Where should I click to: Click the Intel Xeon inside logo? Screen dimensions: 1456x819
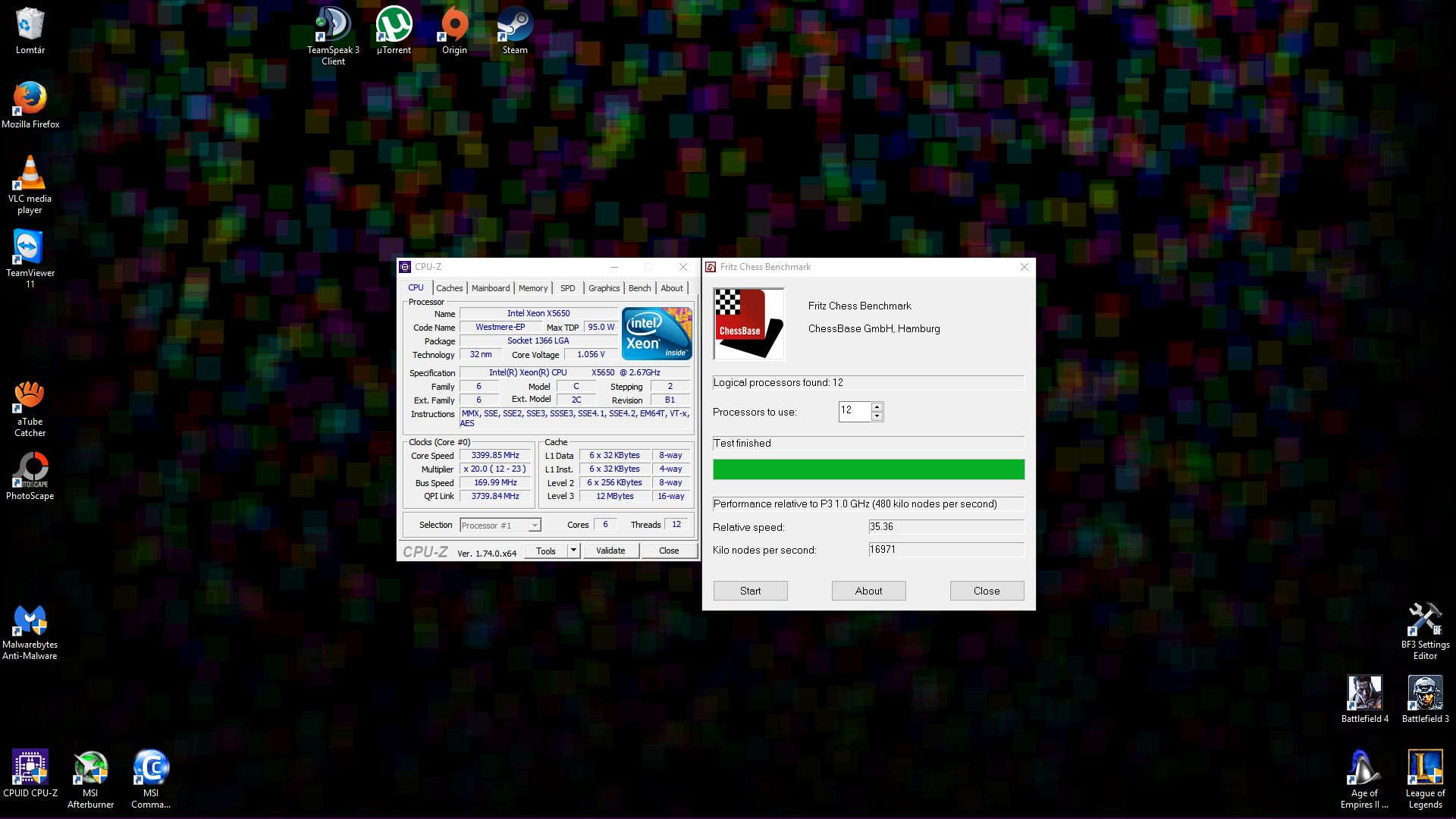tap(657, 334)
